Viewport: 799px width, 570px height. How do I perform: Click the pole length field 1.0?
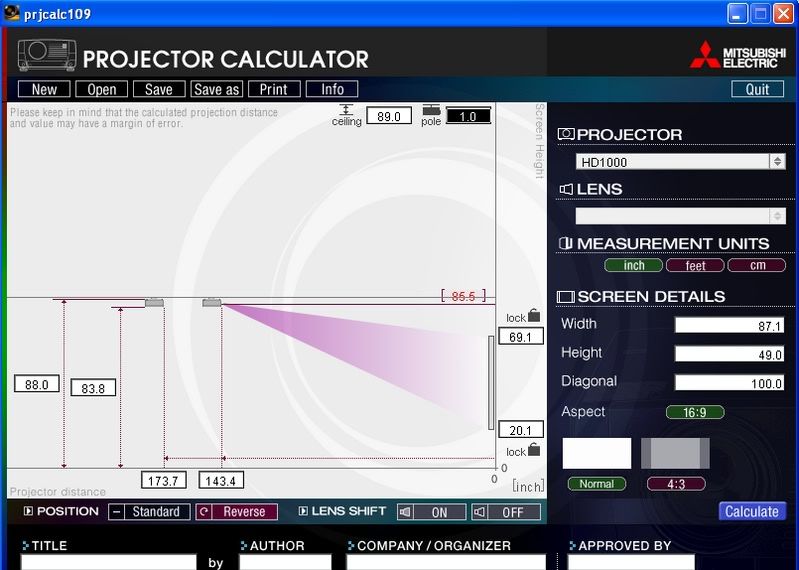tap(468, 116)
